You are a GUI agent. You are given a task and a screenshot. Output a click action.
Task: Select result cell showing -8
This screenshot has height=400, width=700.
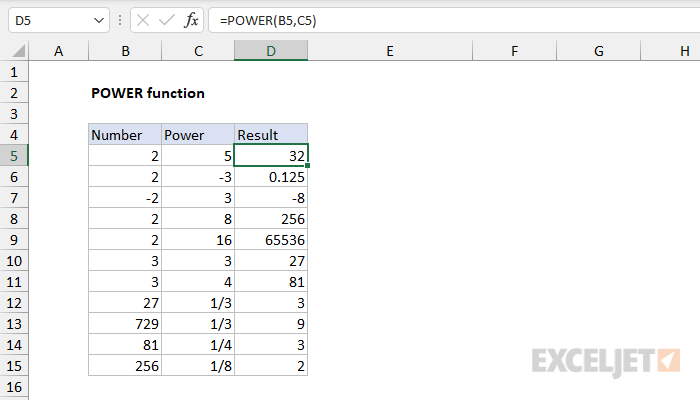click(271, 198)
